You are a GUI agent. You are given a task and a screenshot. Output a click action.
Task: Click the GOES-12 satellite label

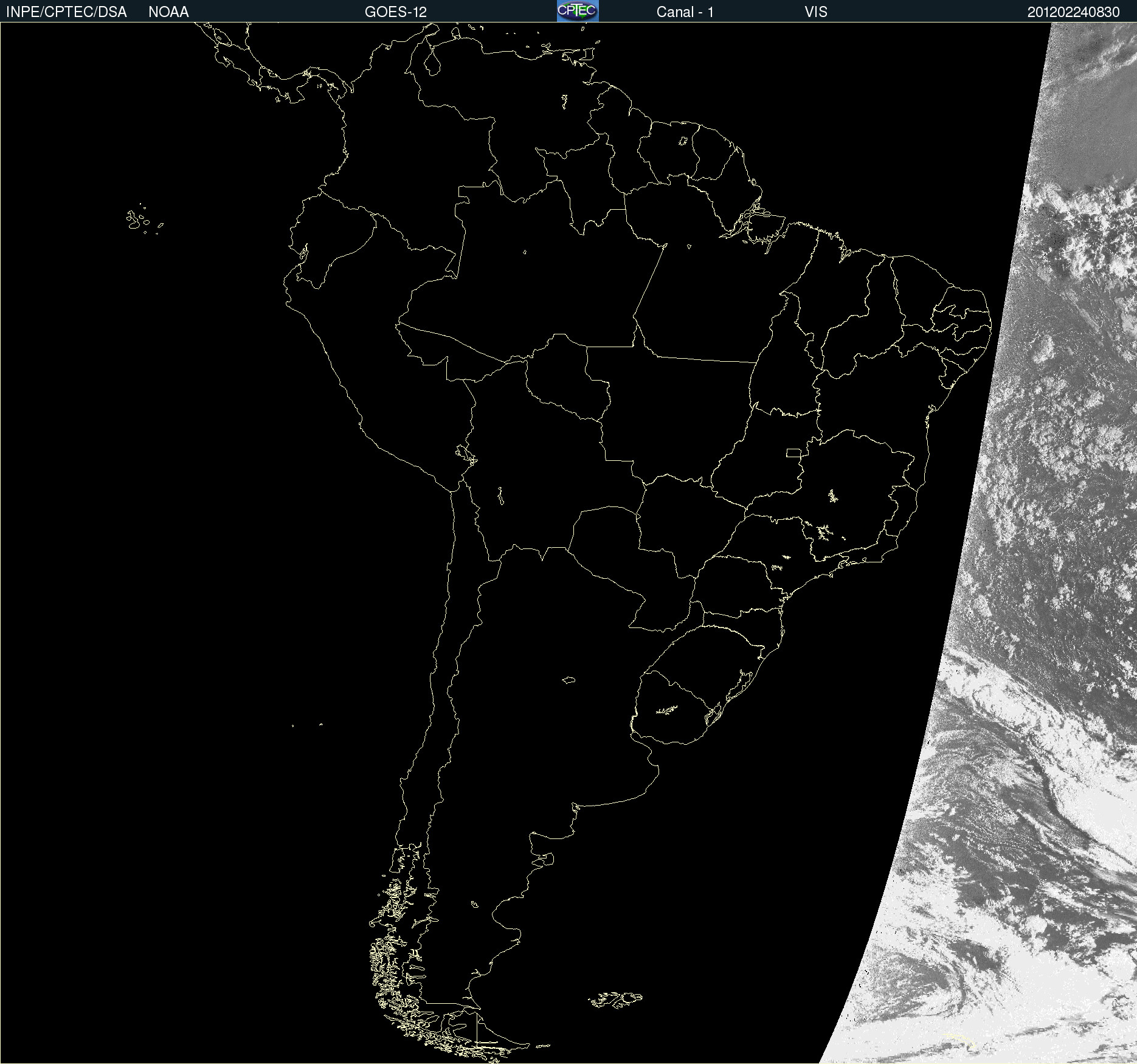tap(396, 12)
